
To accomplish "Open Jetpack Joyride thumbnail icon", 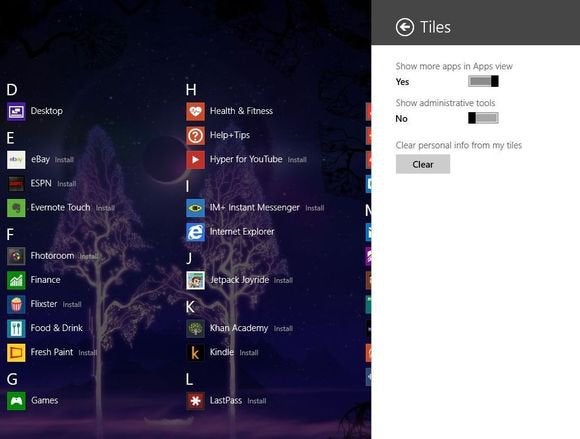I will [195, 280].
